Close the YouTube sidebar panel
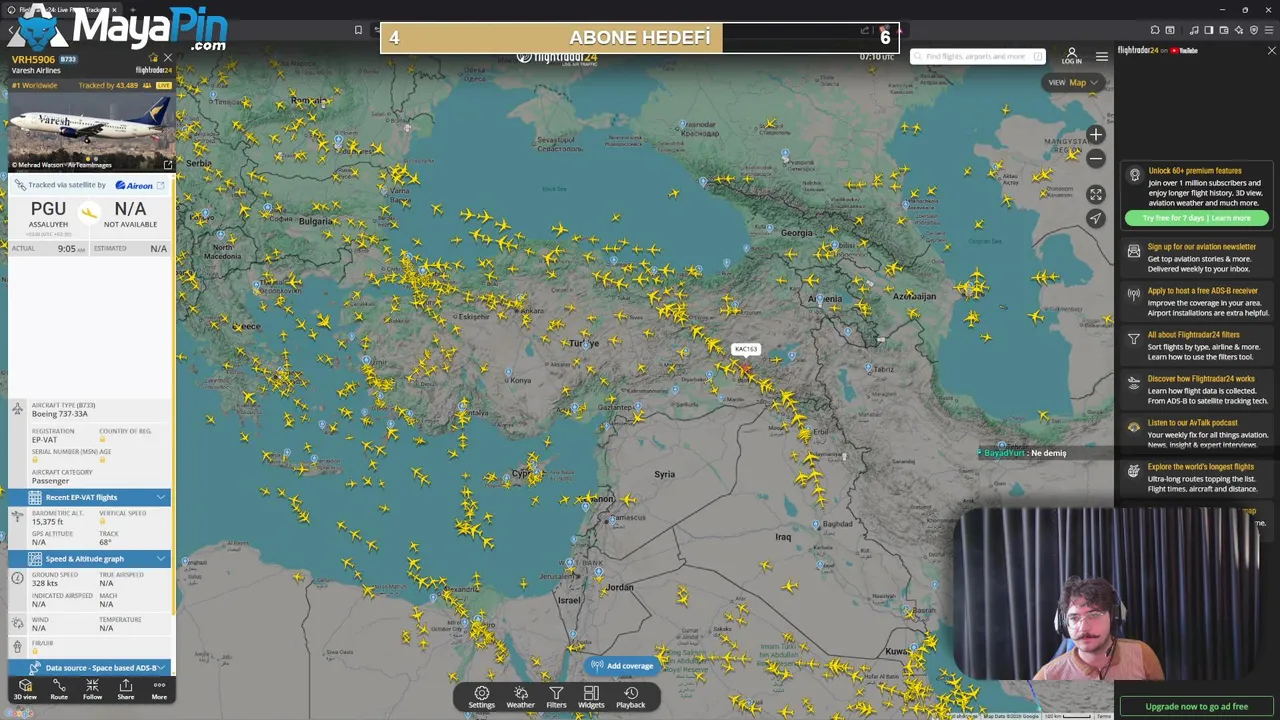Viewport: 1280px width, 720px height. [x=1271, y=50]
